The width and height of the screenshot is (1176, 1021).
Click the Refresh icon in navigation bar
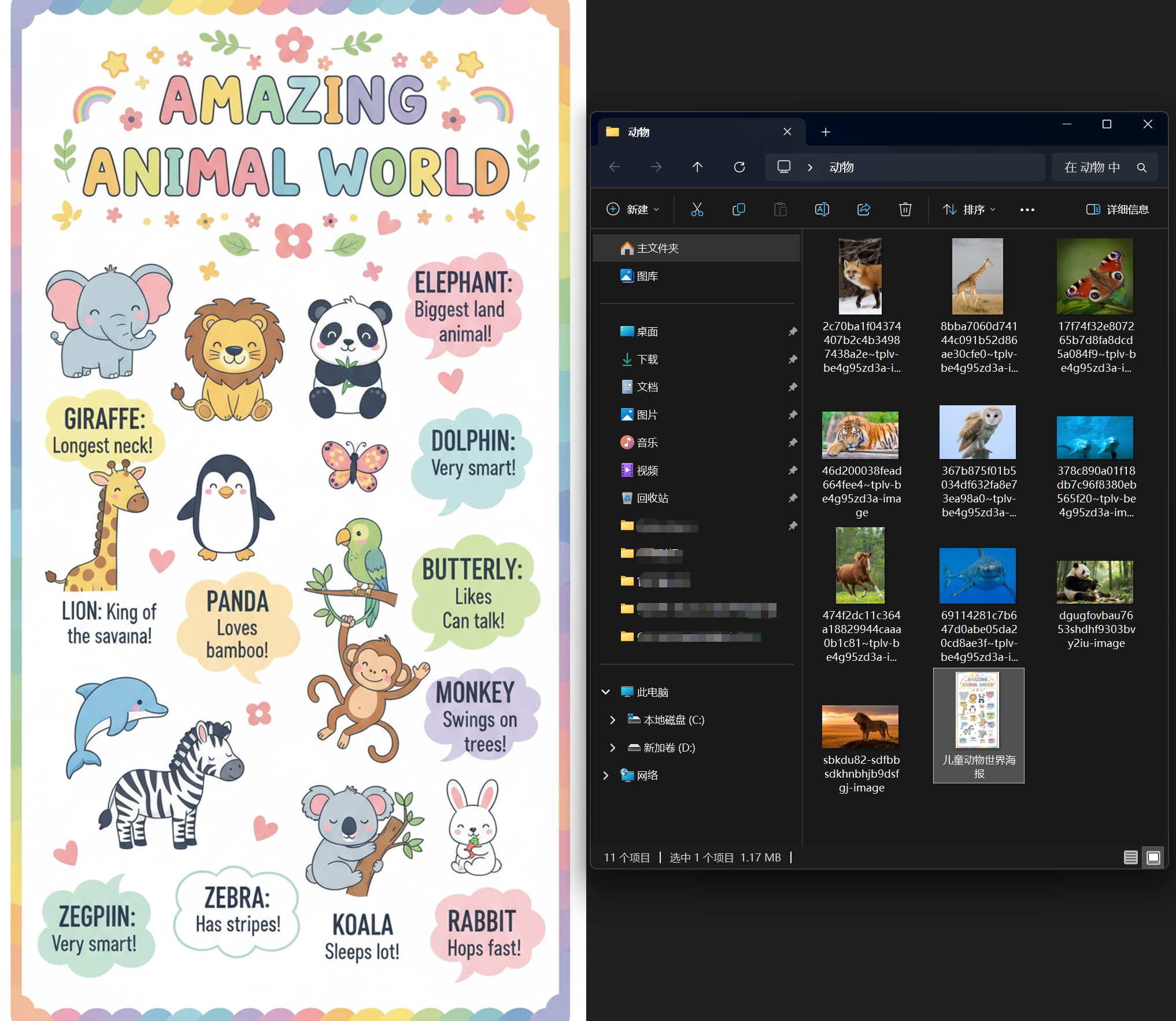click(739, 167)
